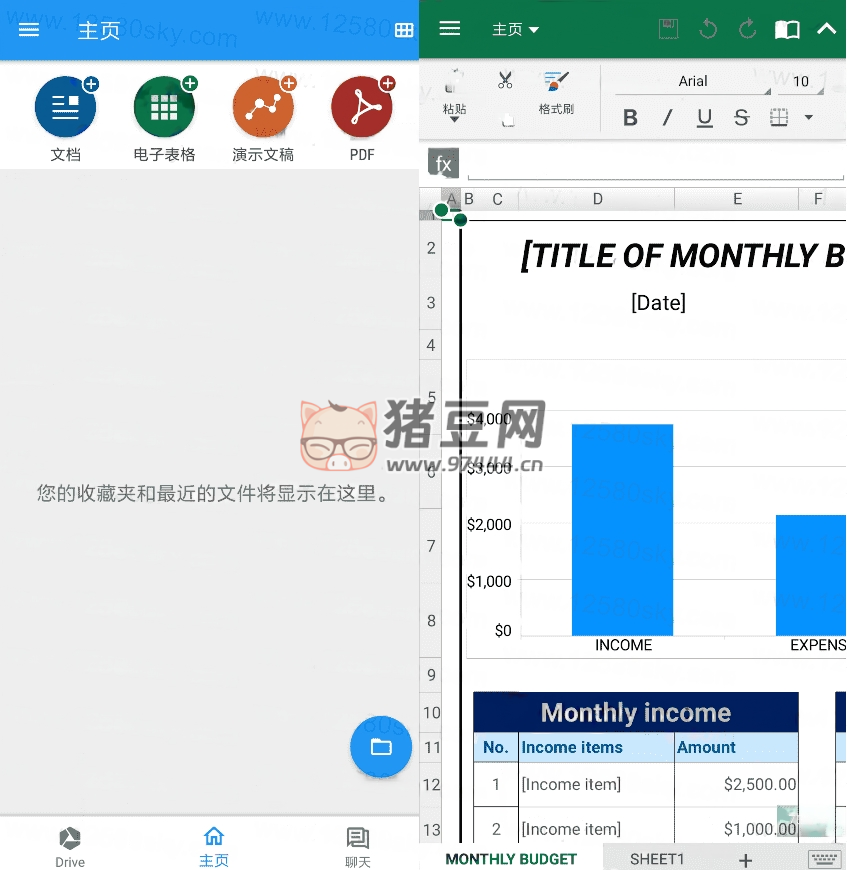Image resolution: width=847 pixels, height=870 pixels.
Task: Create a new 文档 document
Action: pyautogui.click(x=65, y=108)
